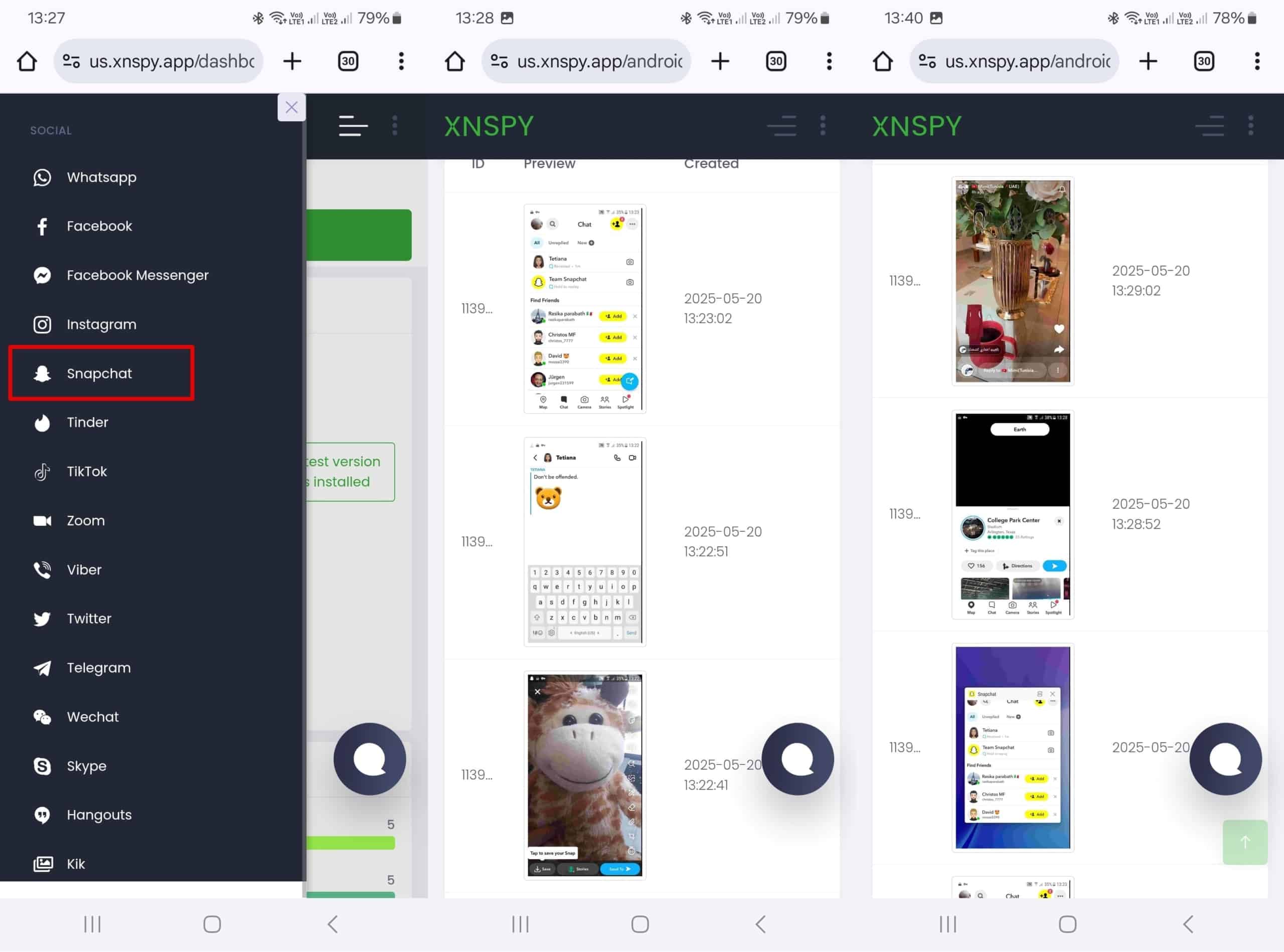The height and width of the screenshot is (952, 1284).
Task: Click the Skype icon in the sidebar
Action: point(42,766)
